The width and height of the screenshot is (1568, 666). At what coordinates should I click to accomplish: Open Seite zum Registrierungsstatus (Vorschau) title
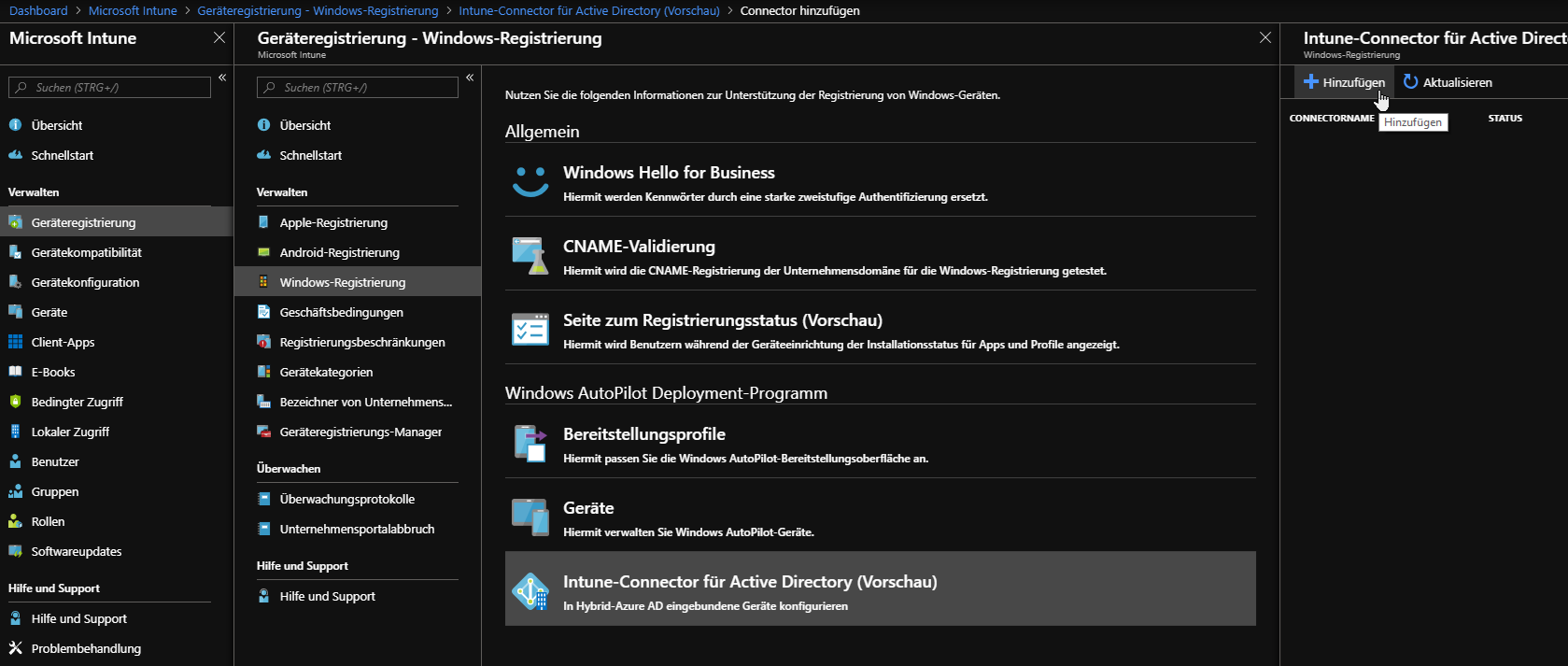pos(723,320)
